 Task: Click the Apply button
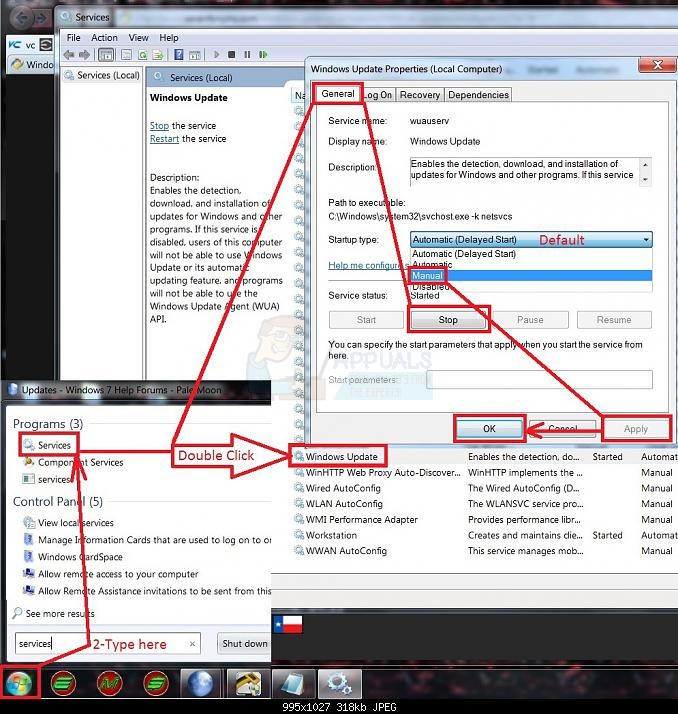pyautogui.click(x=636, y=428)
